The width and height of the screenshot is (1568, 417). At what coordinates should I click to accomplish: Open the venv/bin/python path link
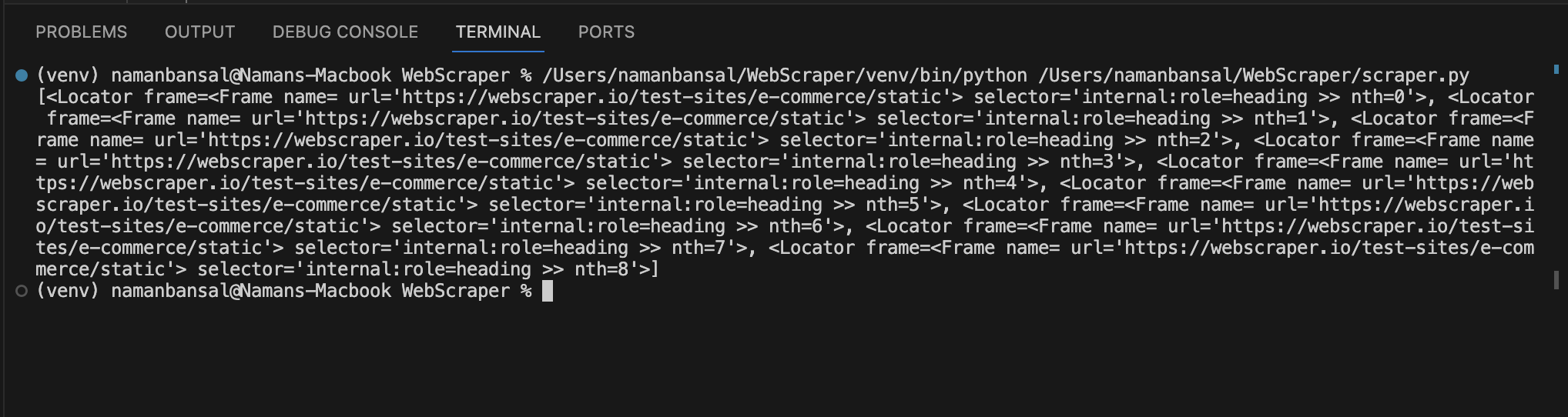point(785,75)
